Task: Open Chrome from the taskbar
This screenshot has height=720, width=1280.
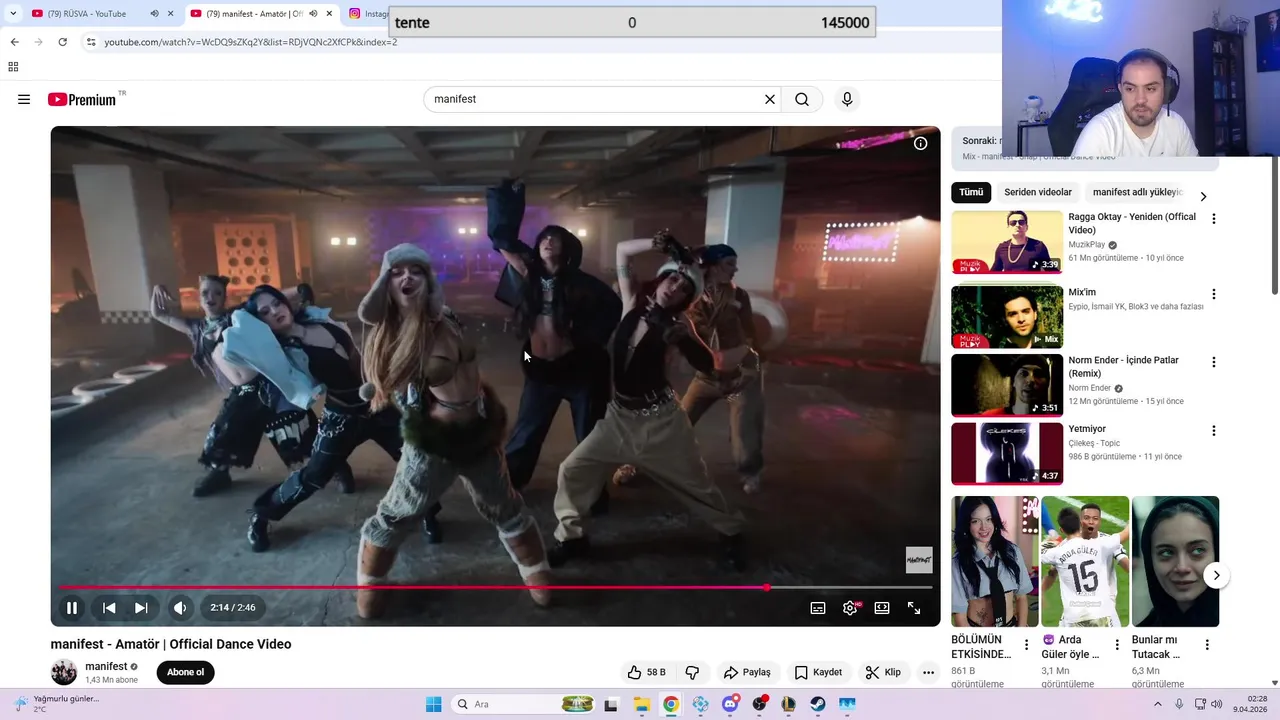Action: click(671, 704)
